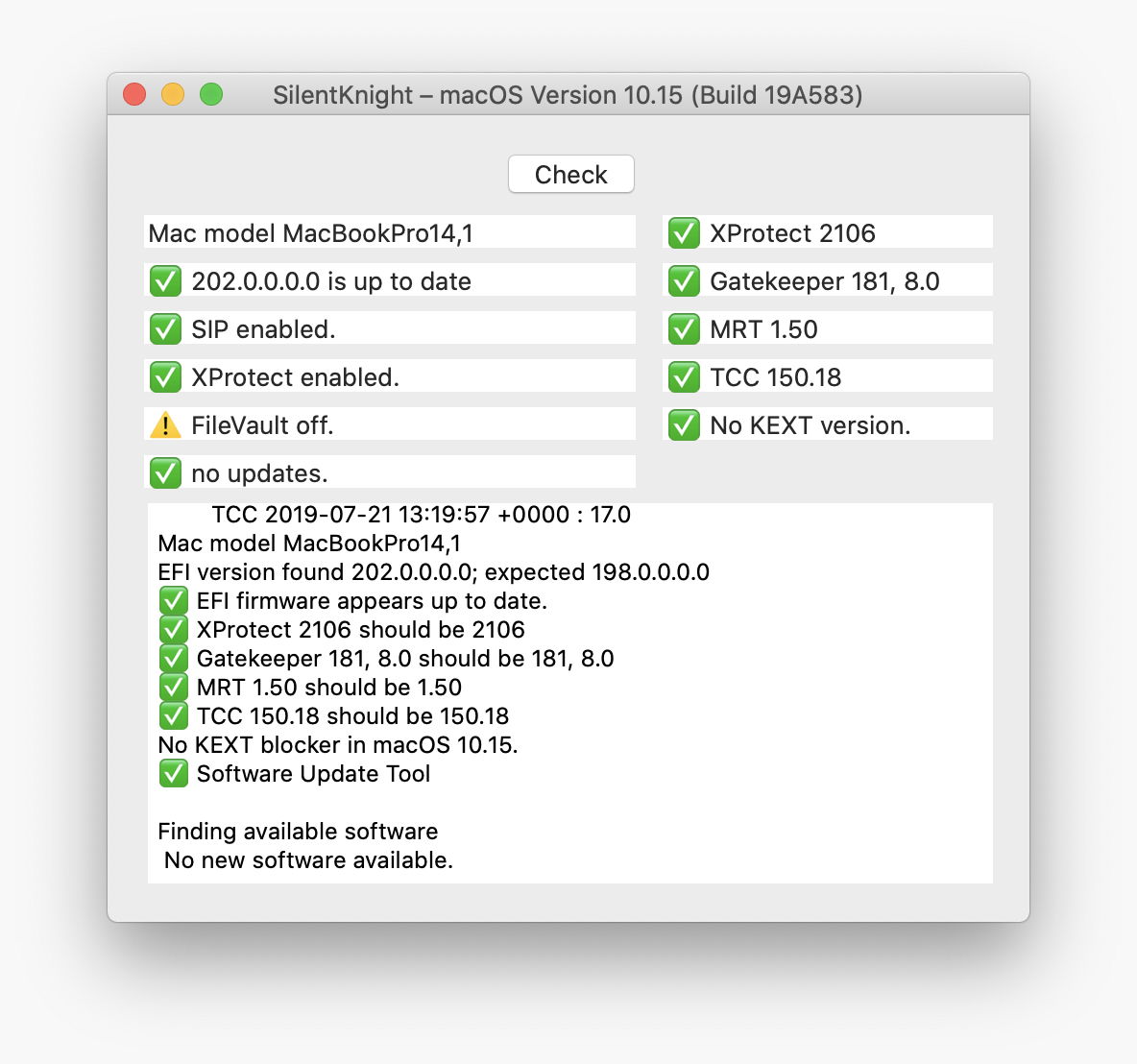Viewport: 1137px width, 1064px height.
Task: Click the green checkmark beside XProtect 2106
Action: click(684, 233)
